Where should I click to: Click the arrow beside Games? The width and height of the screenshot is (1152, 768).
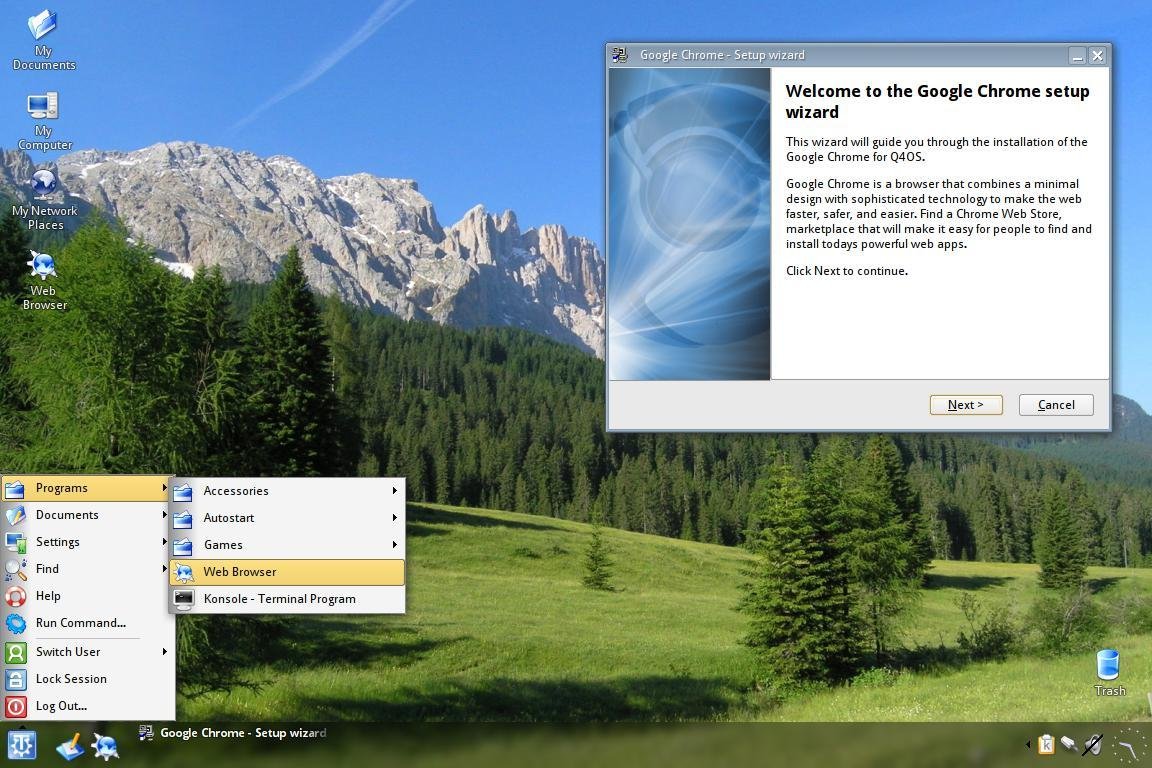pyautogui.click(x=395, y=545)
